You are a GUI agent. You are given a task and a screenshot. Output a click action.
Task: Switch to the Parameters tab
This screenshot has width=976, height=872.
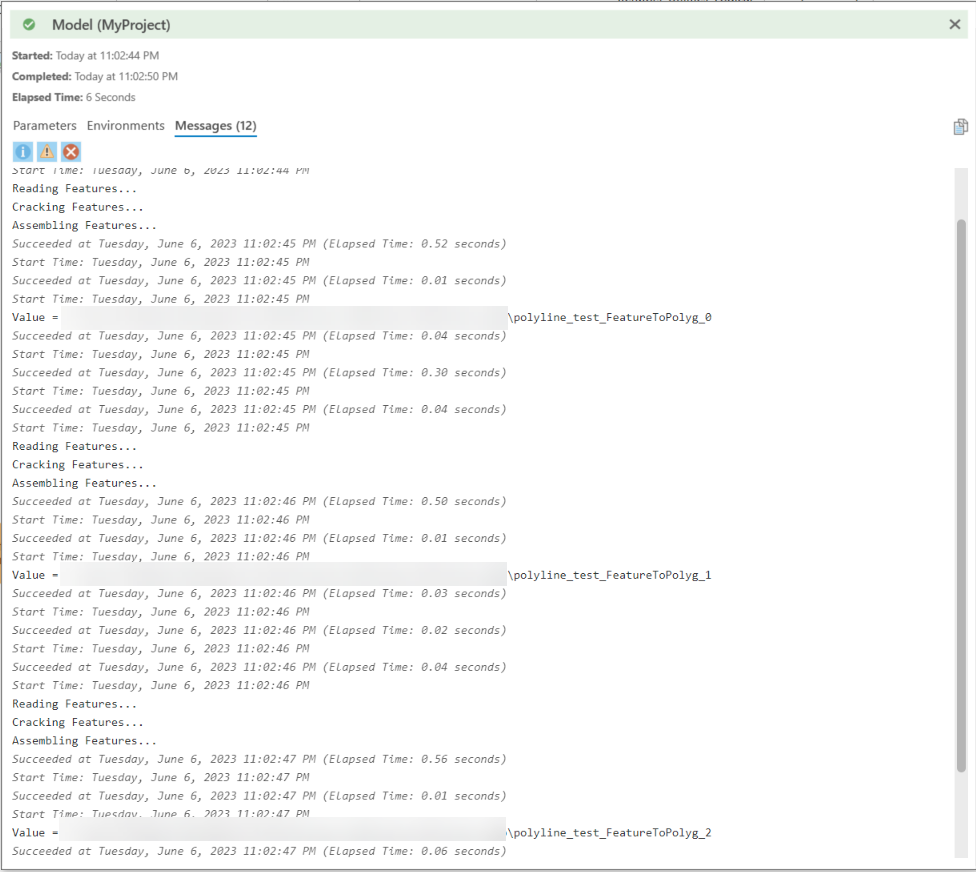tap(45, 126)
